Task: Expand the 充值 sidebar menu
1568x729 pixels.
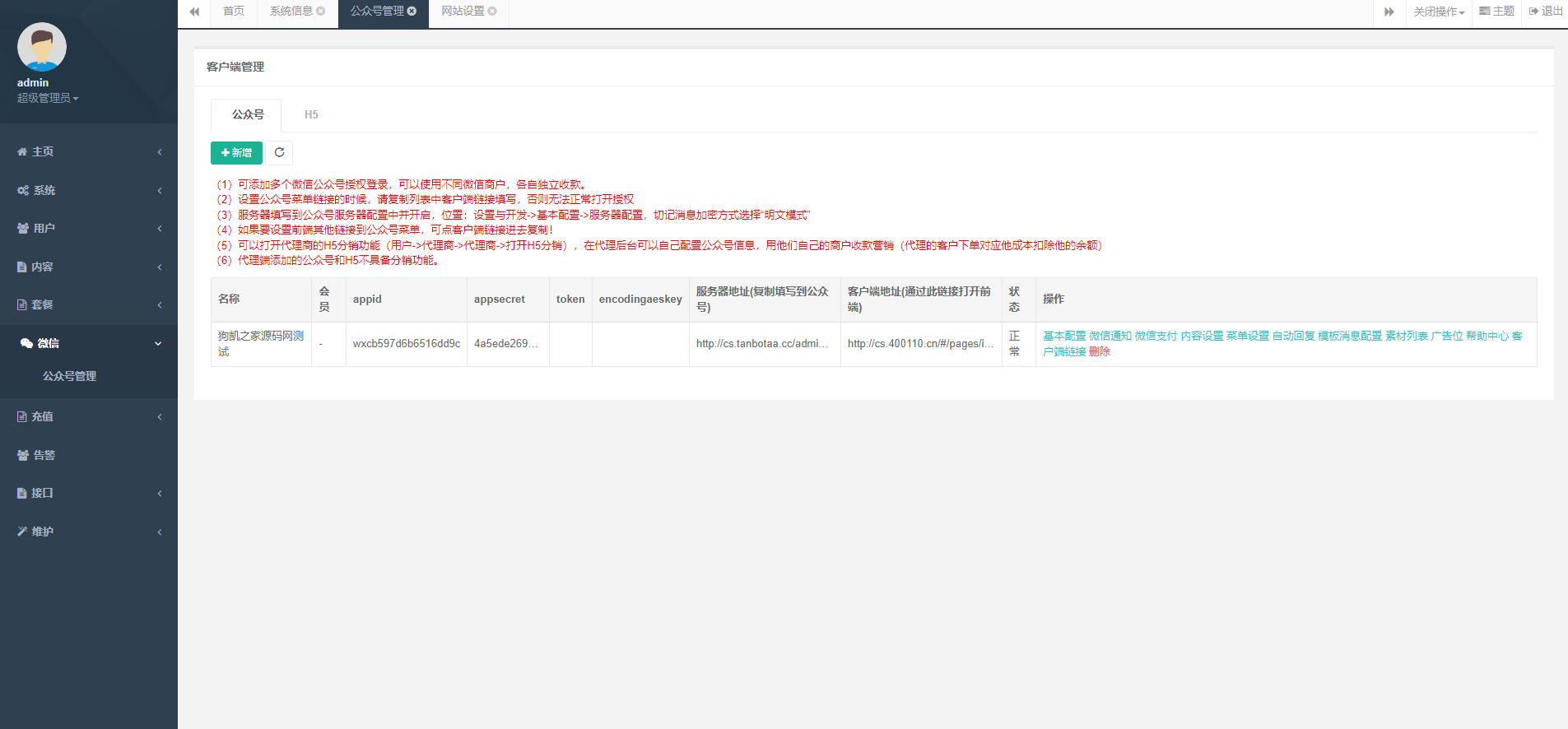Action: 89,416
